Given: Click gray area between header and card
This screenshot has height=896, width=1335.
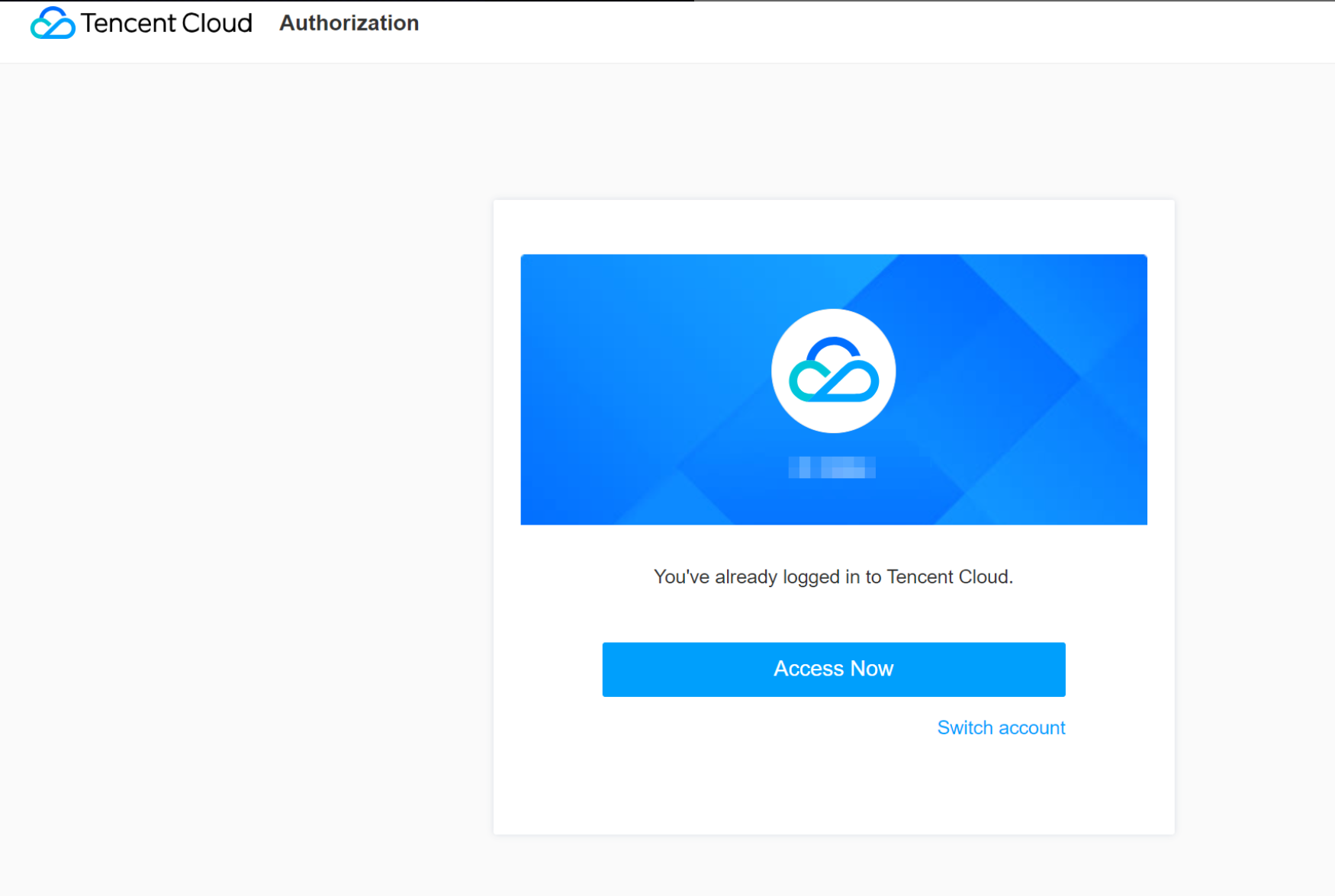Looking at the screenshot, I should 833,130.
